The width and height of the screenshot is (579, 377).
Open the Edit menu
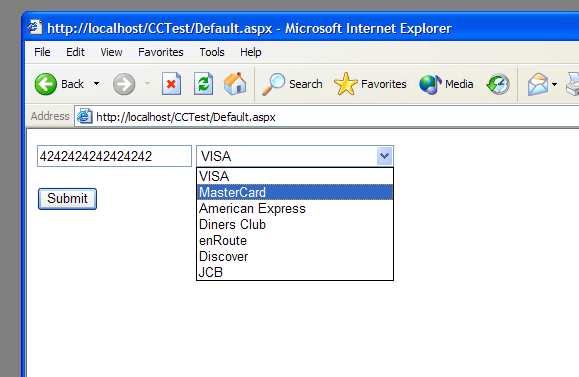point(75,52)
